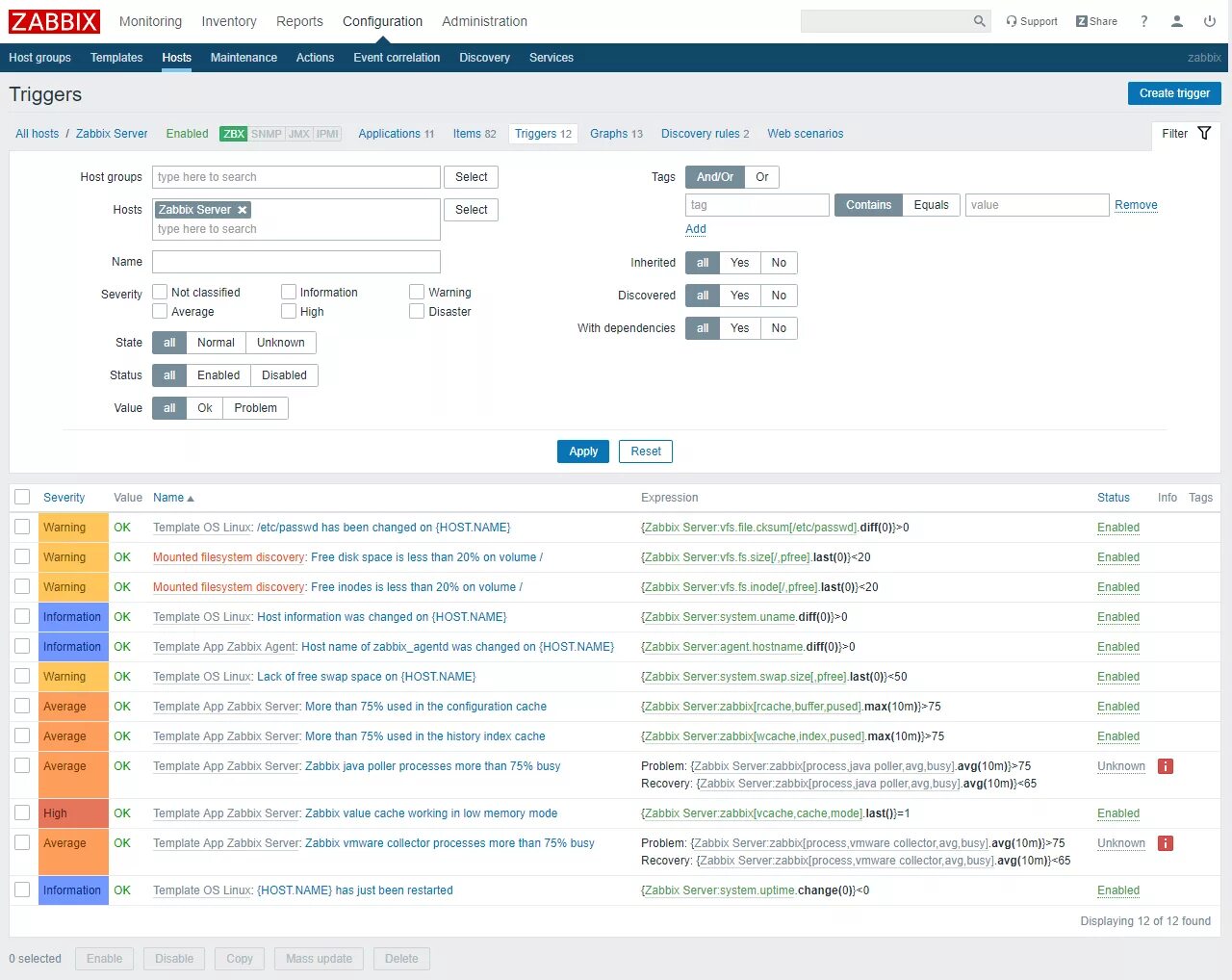This screenshot has width=1232, height=980.
Task: Click Select next to Hosts
Action: [471, 210]
